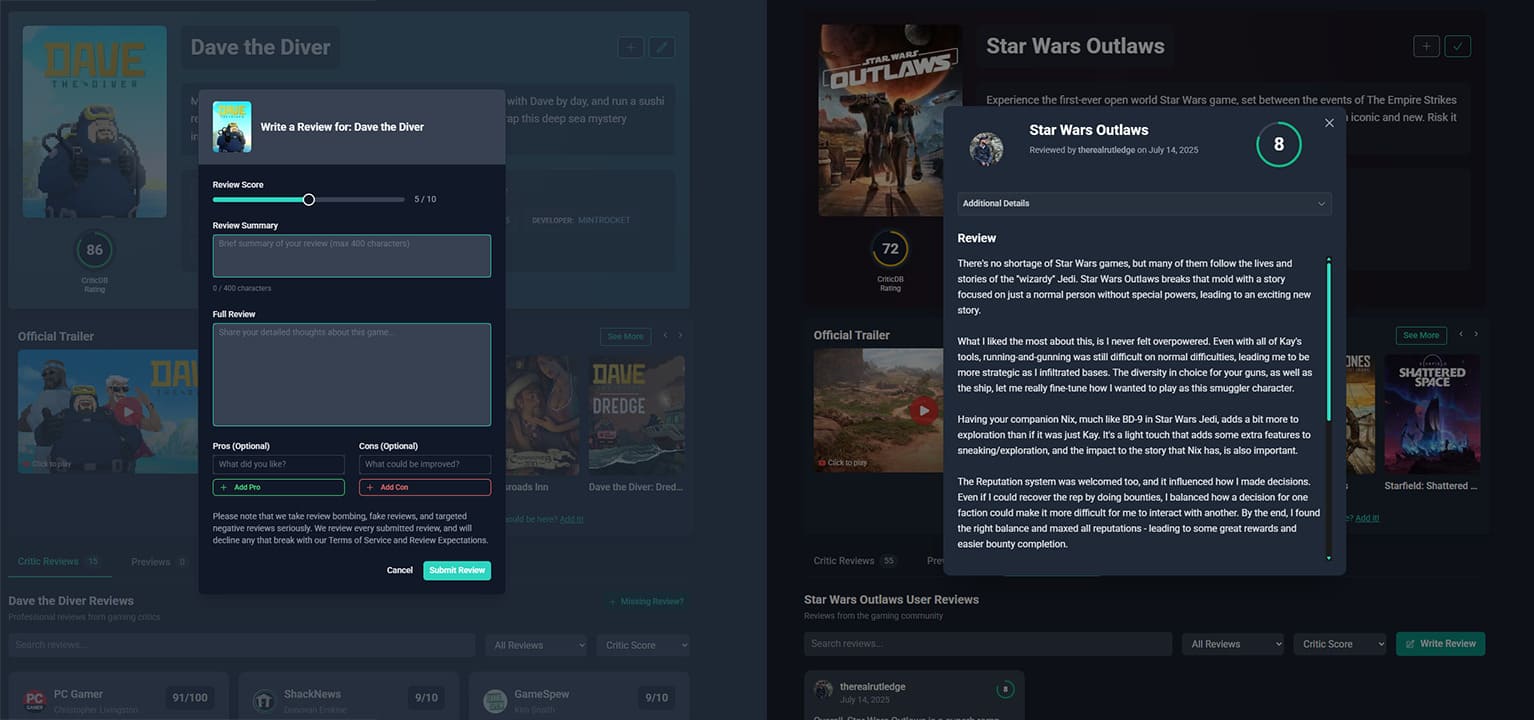
Task: Go to next item in Dave the Diver carousel
Action: pyautogui.click(x=680, y=336)
